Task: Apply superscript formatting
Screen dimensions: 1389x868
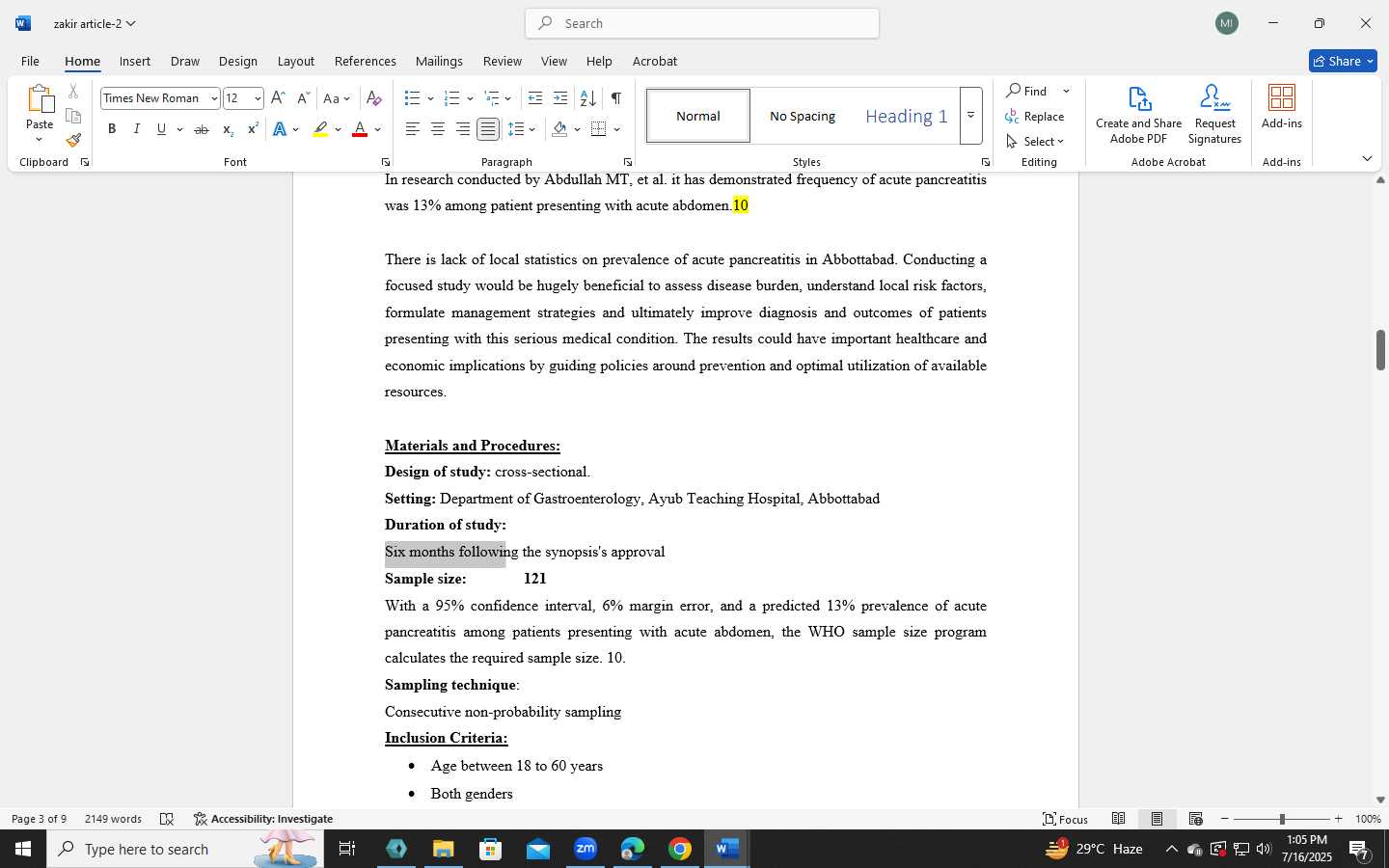Action: point(253,129)
